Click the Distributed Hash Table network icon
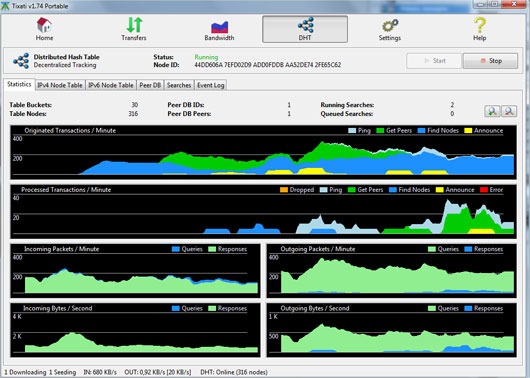The width and height of the screenshot is (530, 378). click(x=21, y=61)
